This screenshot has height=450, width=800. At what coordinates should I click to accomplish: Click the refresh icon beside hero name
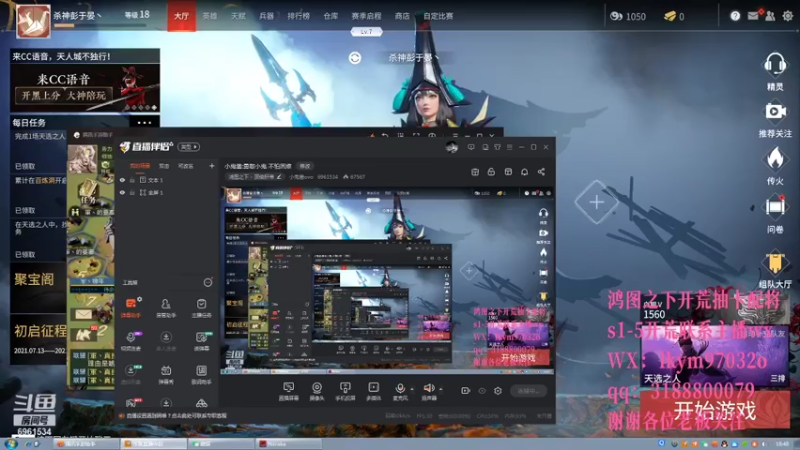click(355, 58)
